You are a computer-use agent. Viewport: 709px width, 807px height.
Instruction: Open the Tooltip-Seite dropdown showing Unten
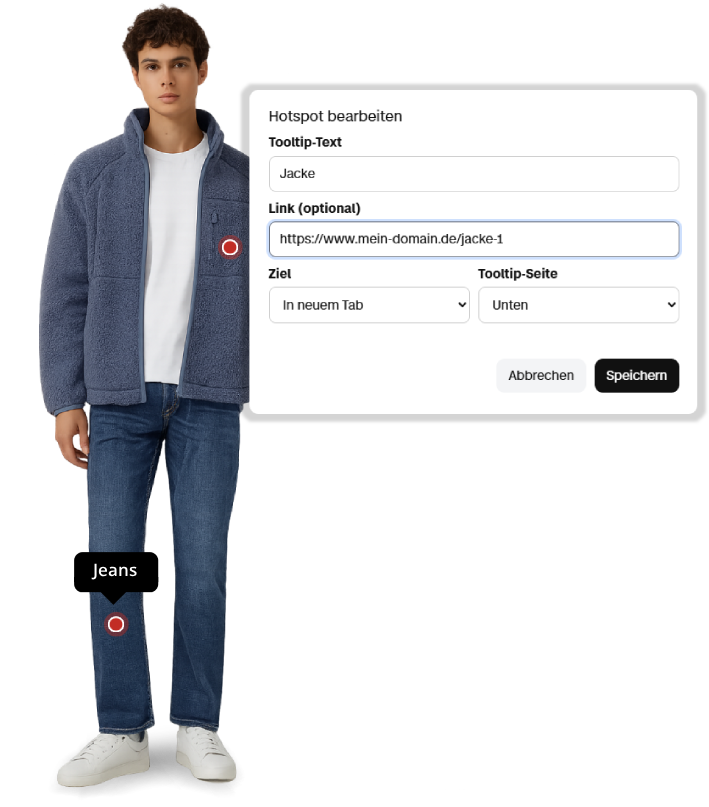click(578, 305)
